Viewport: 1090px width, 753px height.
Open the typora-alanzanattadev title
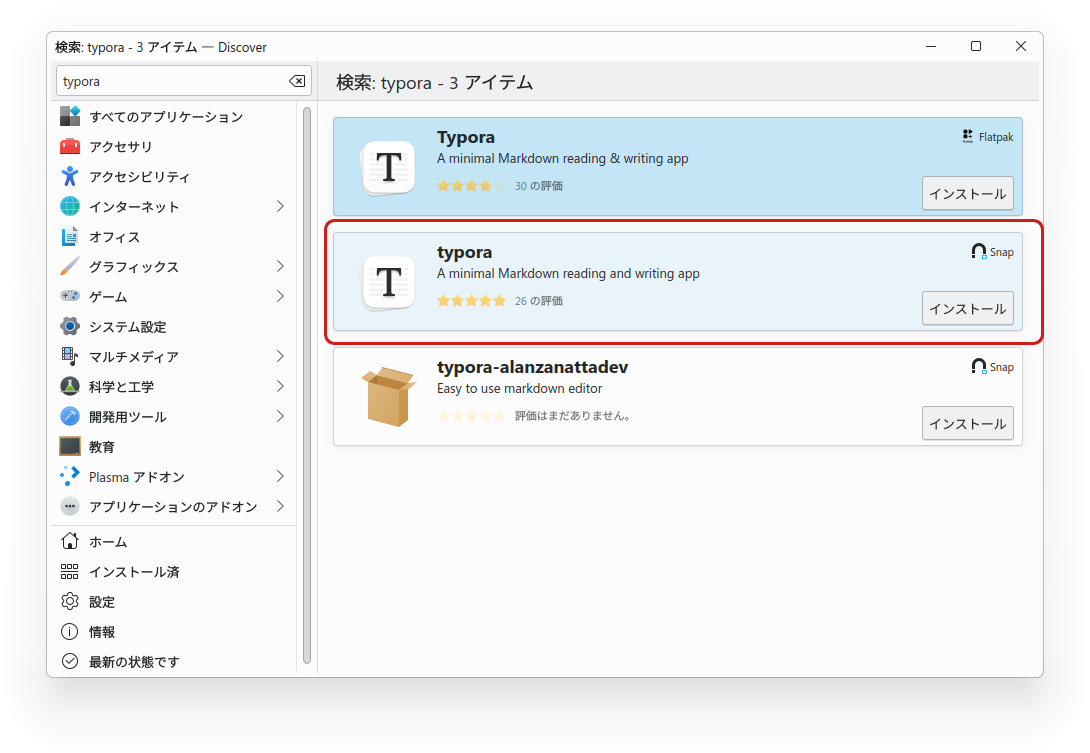click(532, 367)
